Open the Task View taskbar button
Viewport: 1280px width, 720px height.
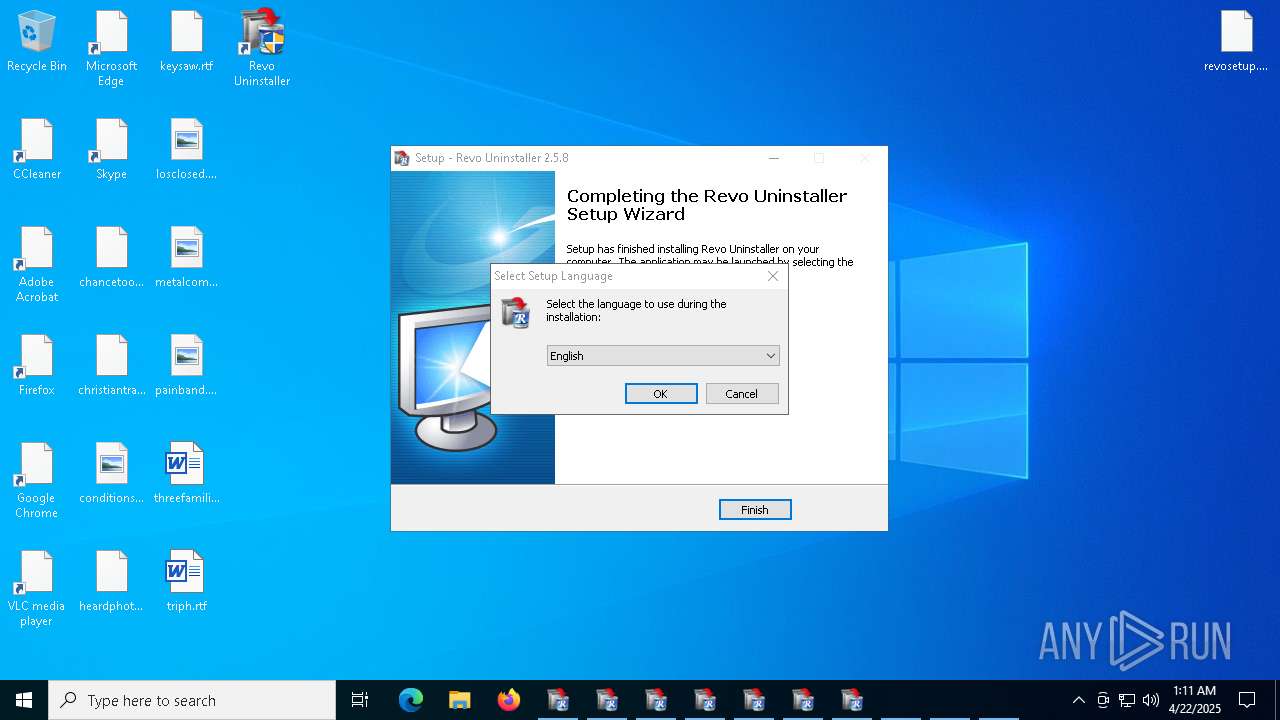360,700
